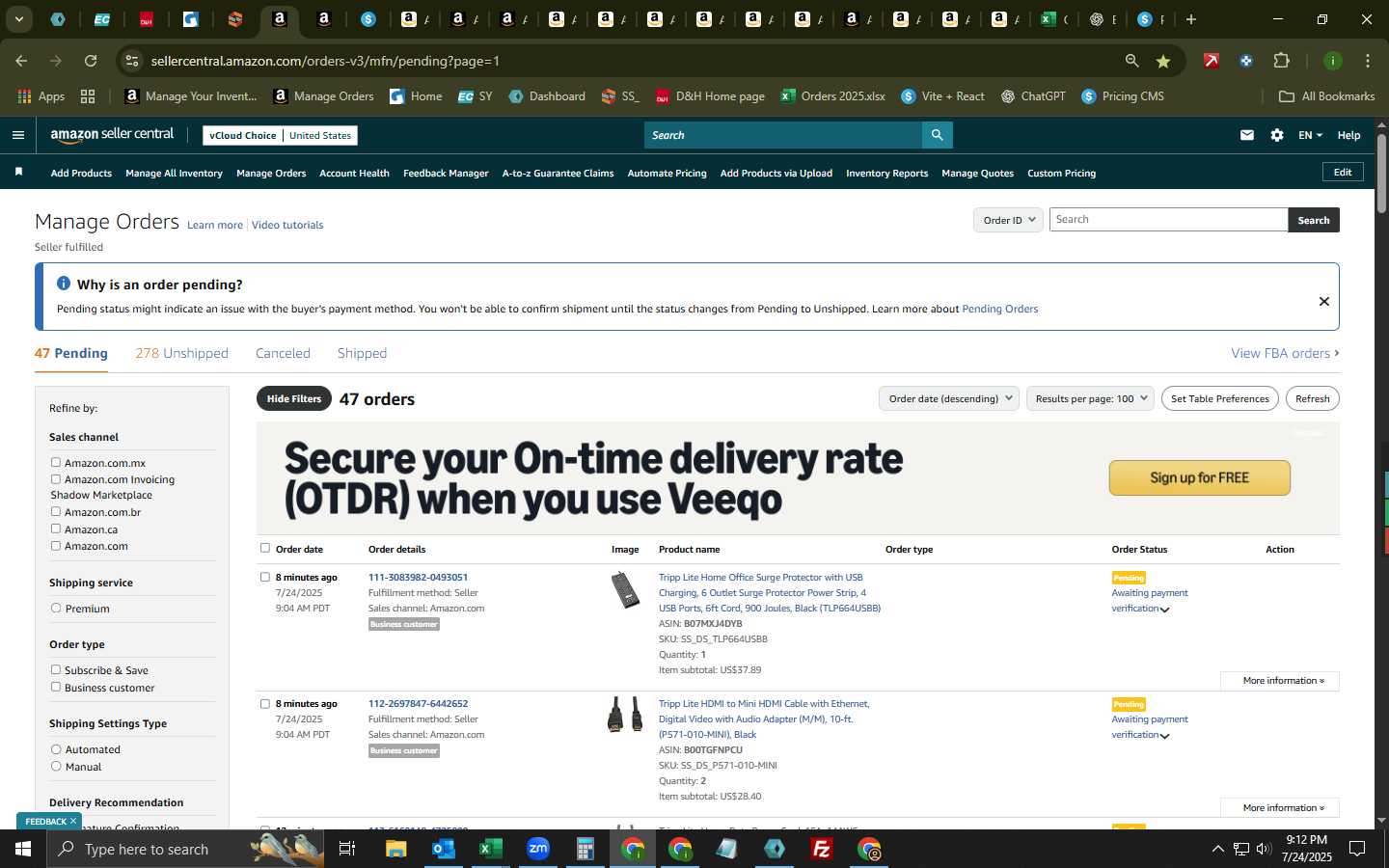Open FileZilla from the taskbar
Viewport: 1389px width, 868px height.
tap(822, 849)
